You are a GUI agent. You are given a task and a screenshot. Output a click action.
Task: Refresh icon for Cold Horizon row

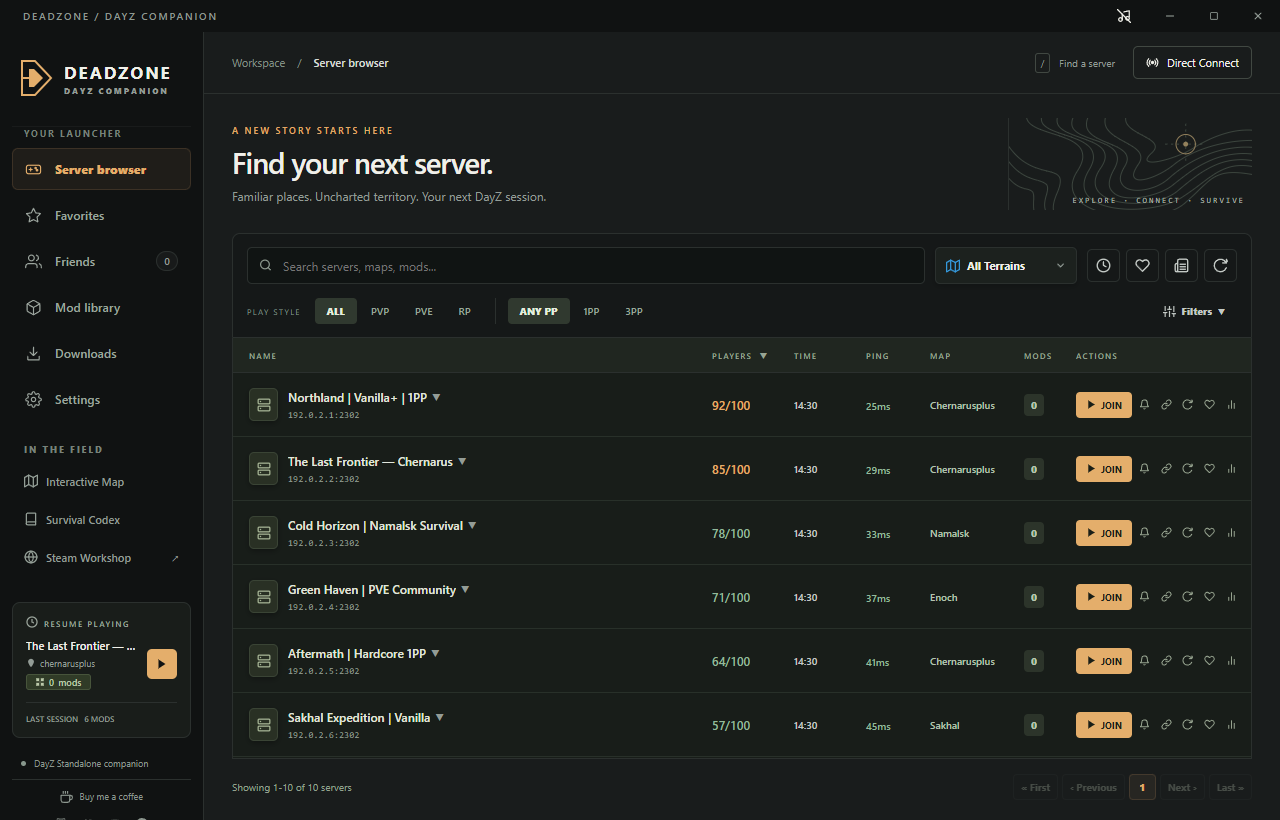pyautogui.click(x=1188, y=533)
